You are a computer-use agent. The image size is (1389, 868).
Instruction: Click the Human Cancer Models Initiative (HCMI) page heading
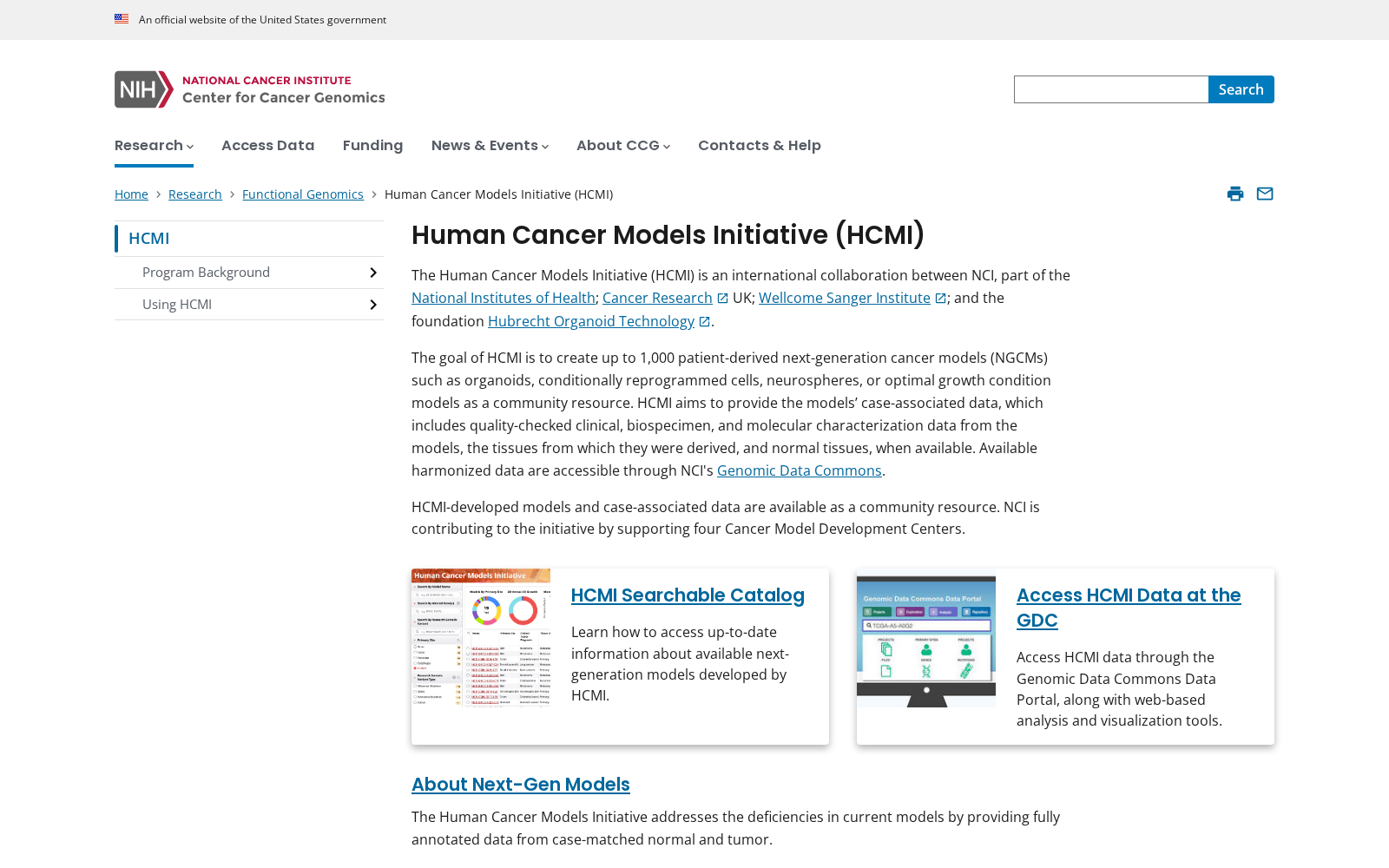tap(668, 235)
